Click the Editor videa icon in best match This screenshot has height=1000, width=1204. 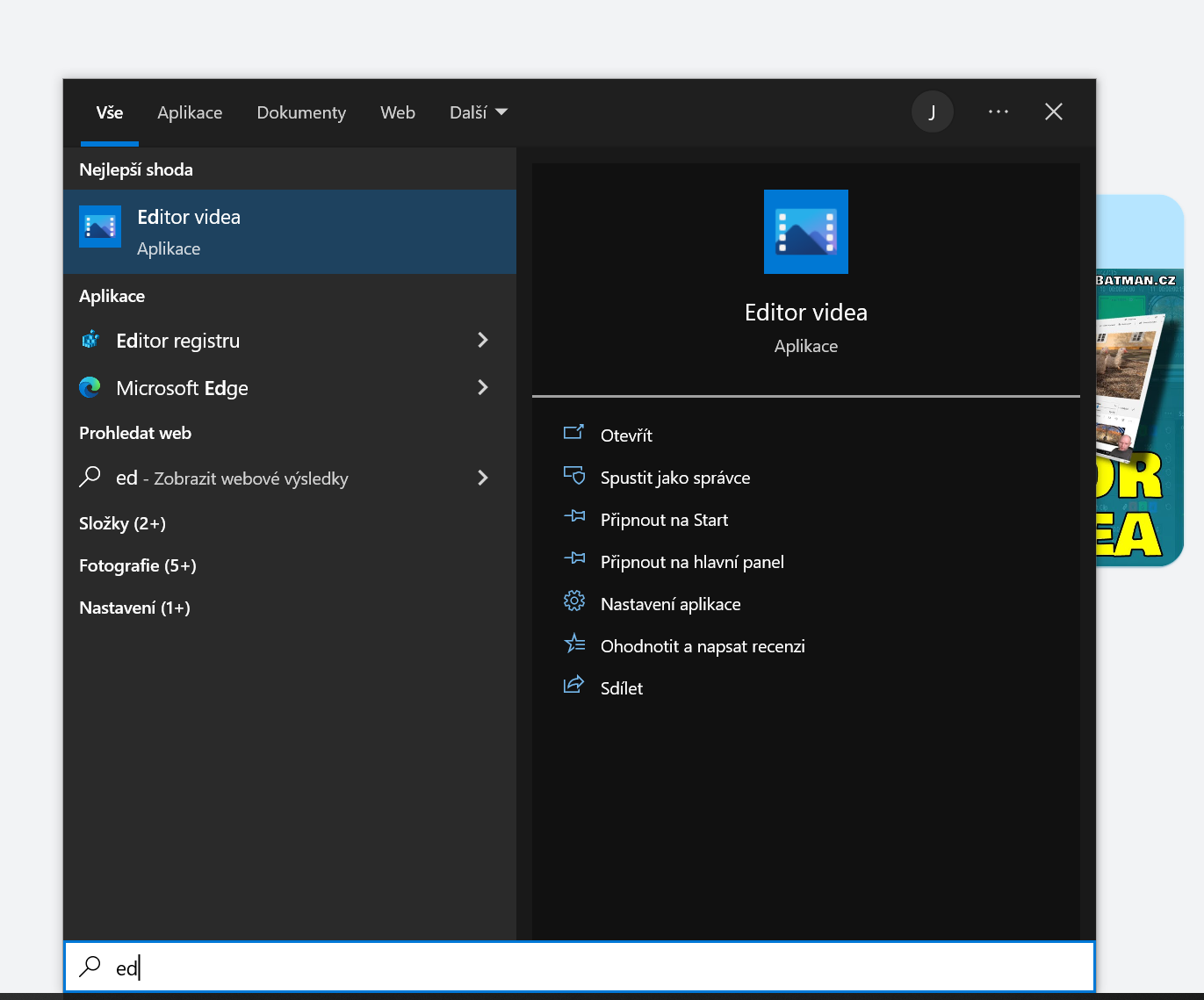pos(100,227)
